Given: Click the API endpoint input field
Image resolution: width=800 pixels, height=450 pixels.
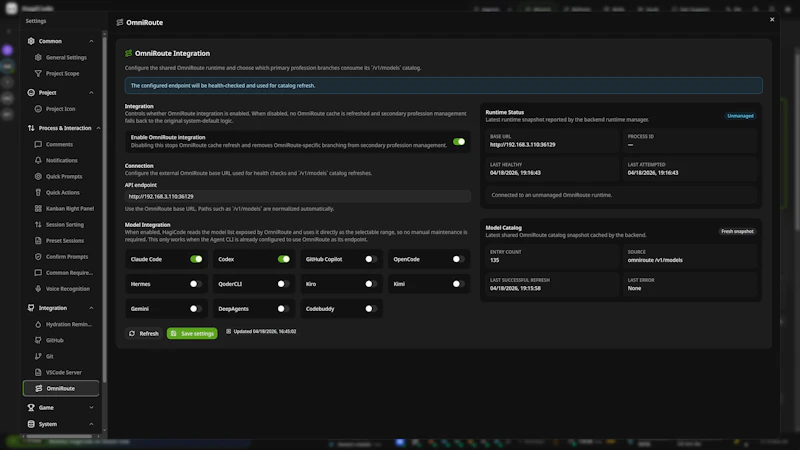Looking at the screenshot, I should click(x=297, y=196).
